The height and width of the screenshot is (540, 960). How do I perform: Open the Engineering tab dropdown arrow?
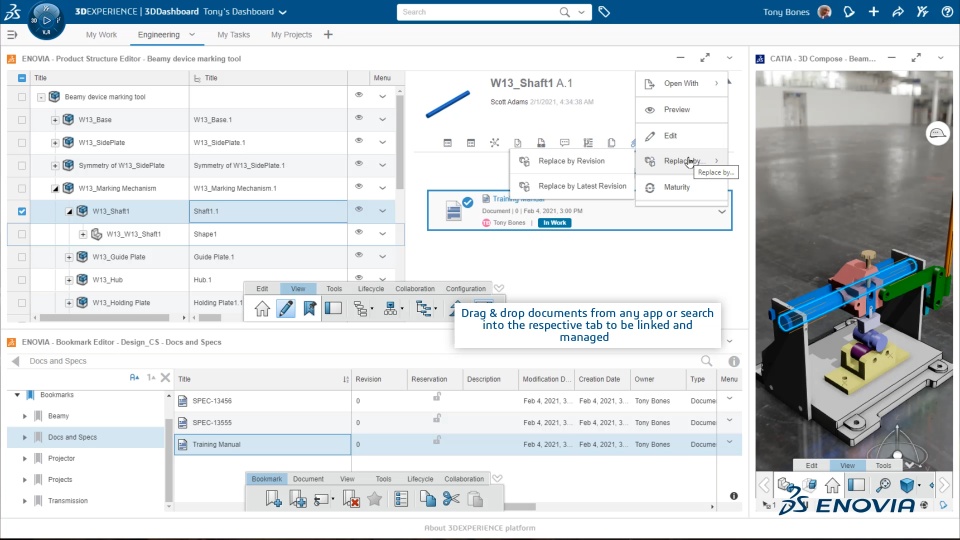[192, 35]
